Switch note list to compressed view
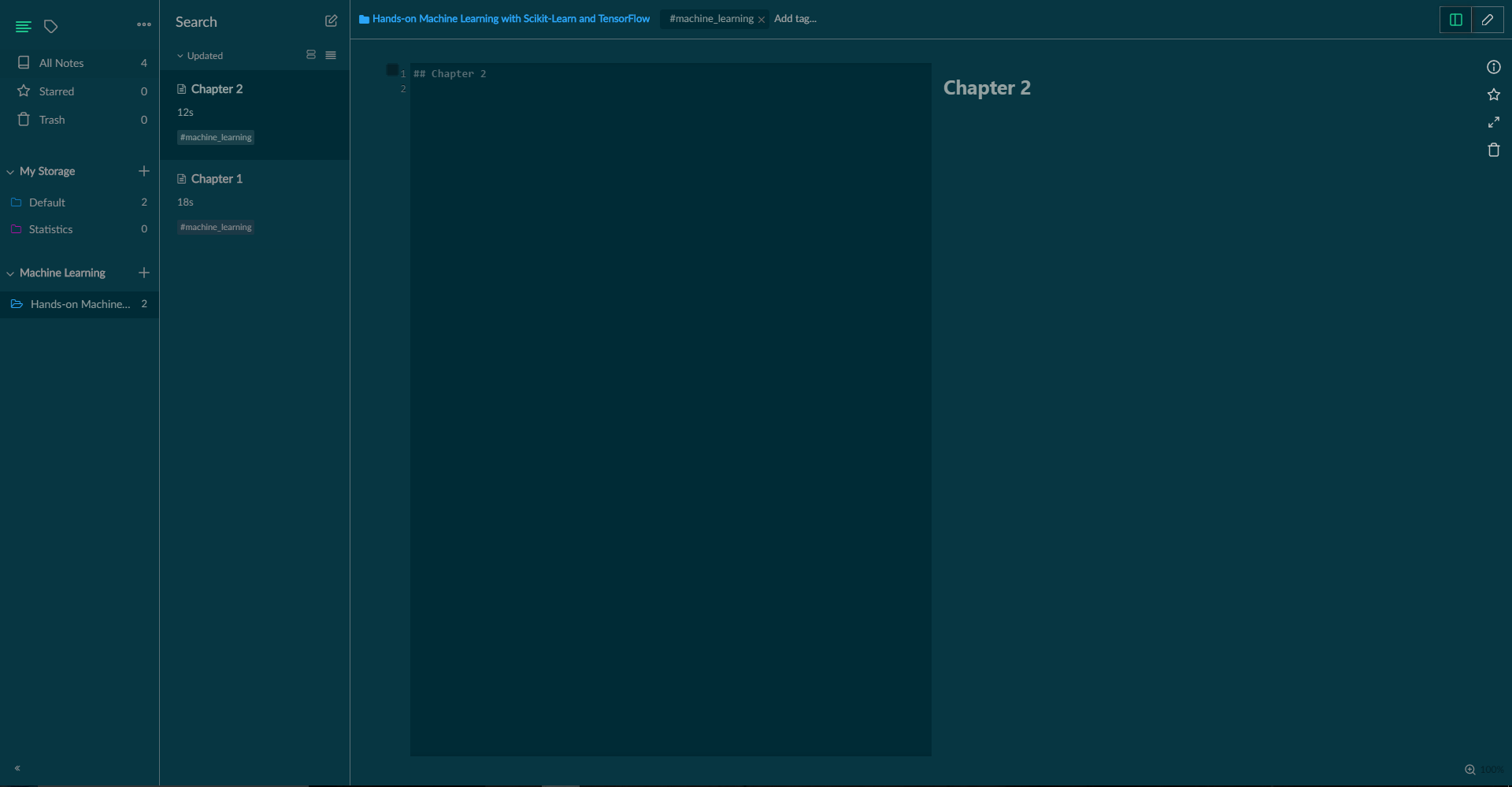The height and width of the screenshot is (787, 1512). point(331,55)
